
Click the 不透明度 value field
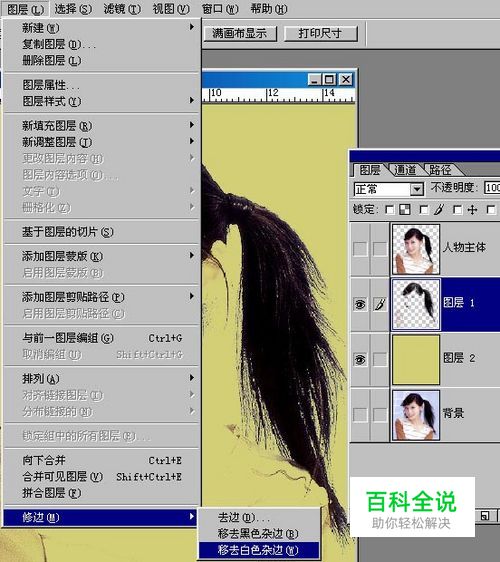point(492,188)
